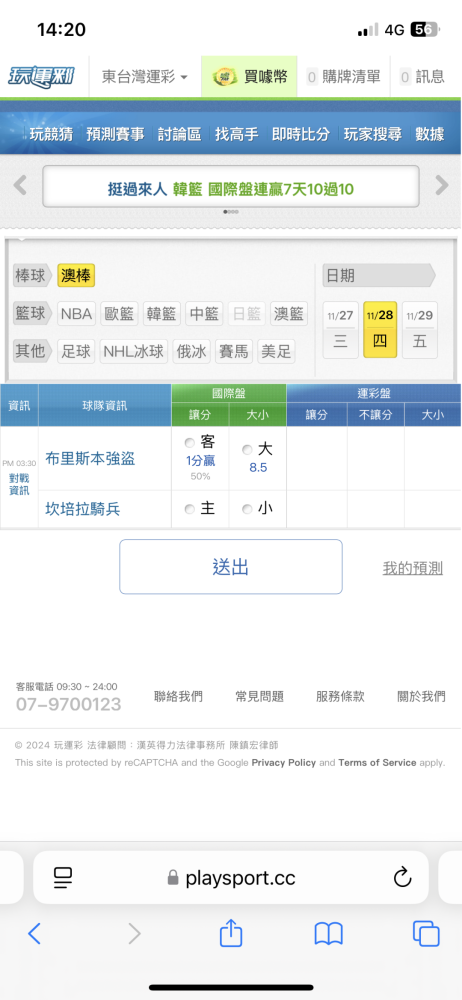This screenshot has height=1000, width=462.
Task: Show Safari open tabs icon
Action: pos(426,934)
